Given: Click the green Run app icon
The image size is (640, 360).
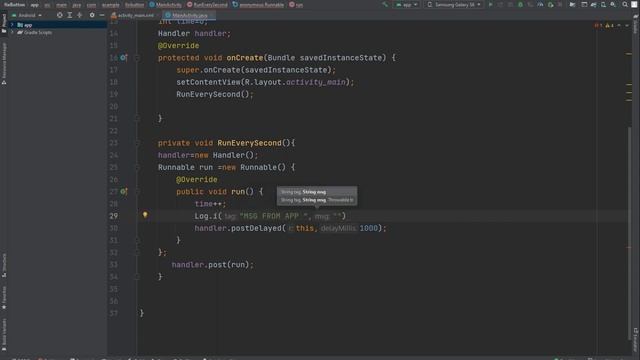Looking at the screenshot, I should point(490,5).
